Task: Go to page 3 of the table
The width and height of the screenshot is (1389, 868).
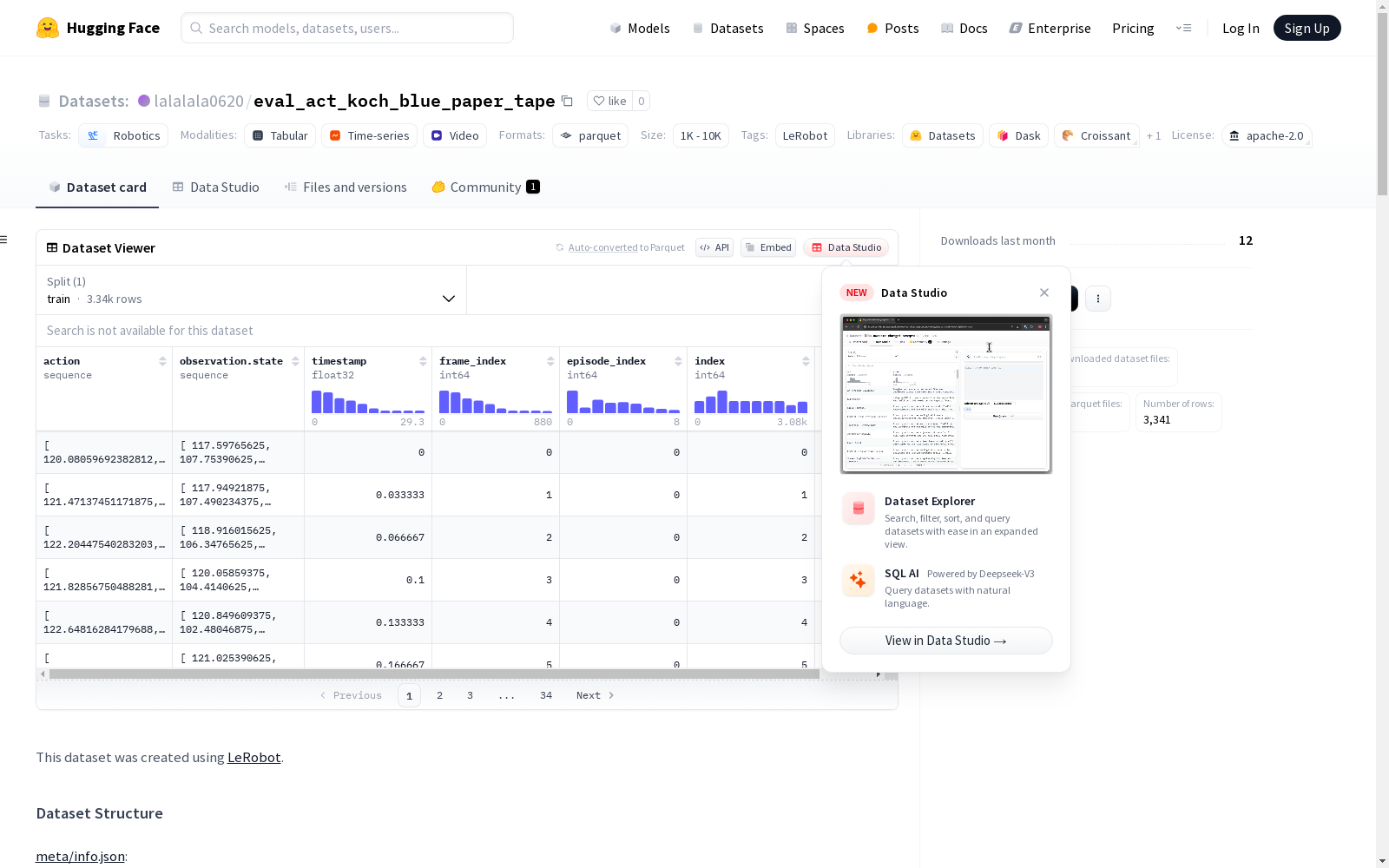Action: tap(471, 695)
